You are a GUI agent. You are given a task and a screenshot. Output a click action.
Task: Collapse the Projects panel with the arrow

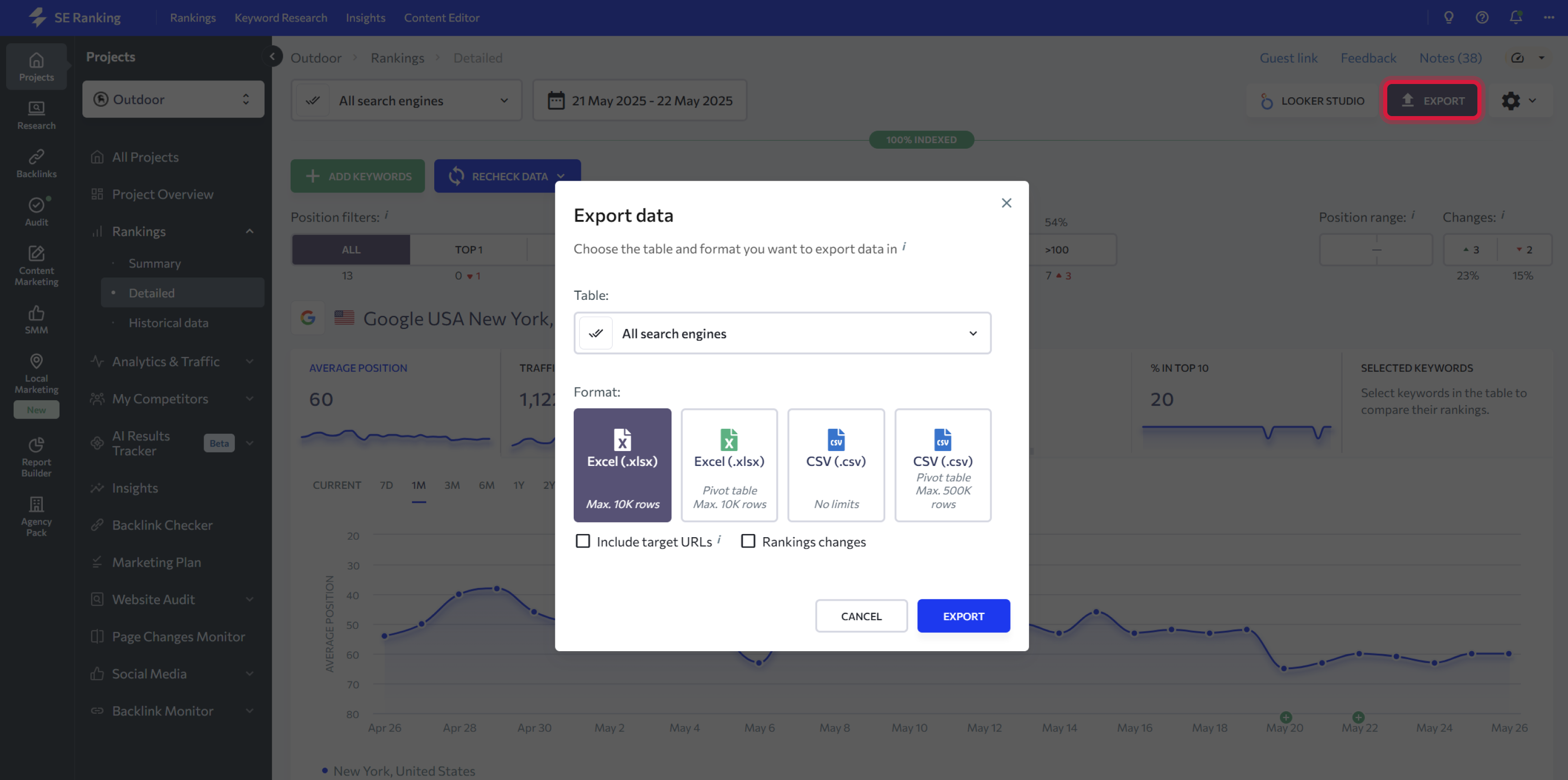point(272,57)
